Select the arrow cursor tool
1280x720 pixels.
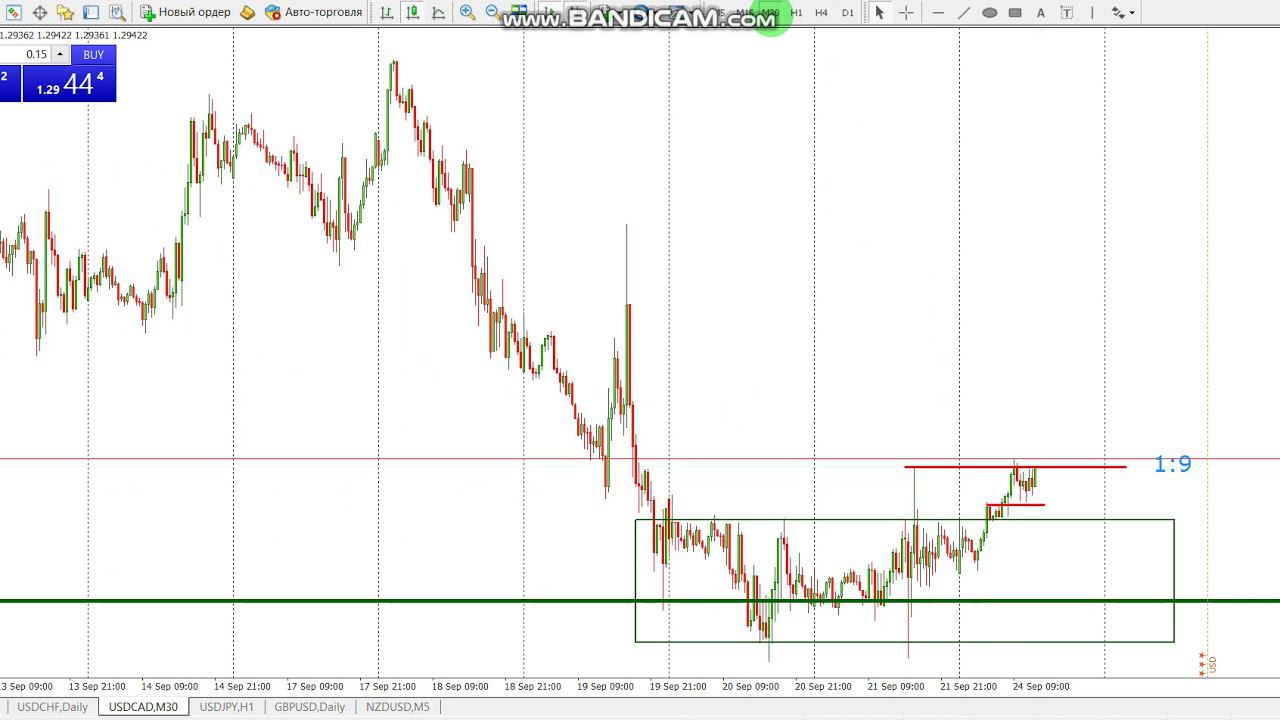coord(880,13)
